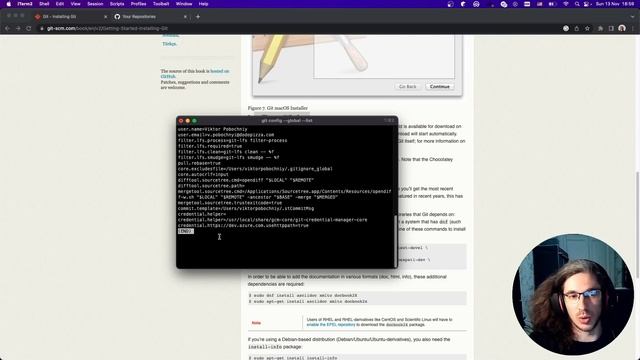Open the View menu
This screenshot has width=640, height=360.
tap(76, 4)
